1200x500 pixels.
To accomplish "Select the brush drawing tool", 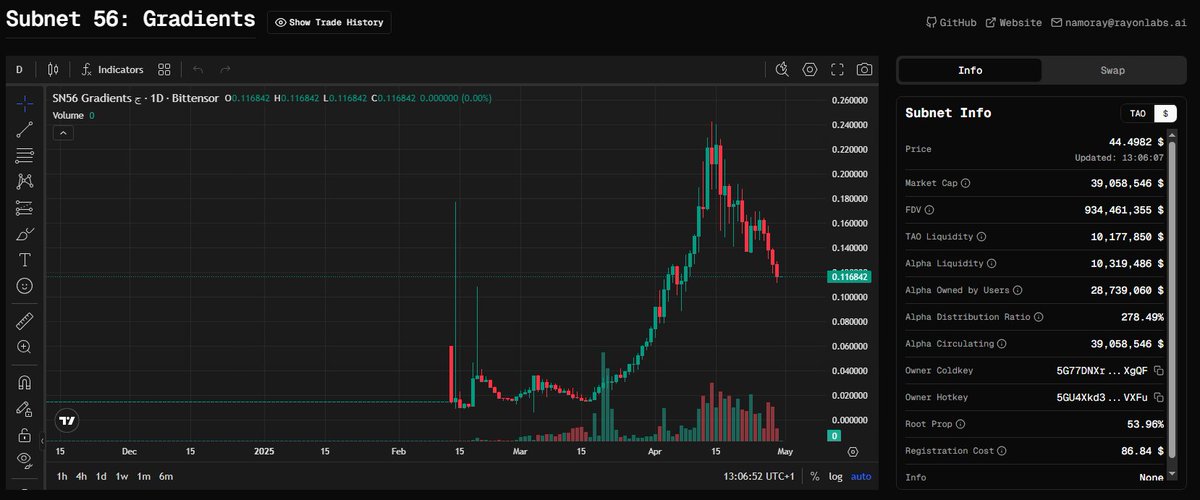I will 25,234.
